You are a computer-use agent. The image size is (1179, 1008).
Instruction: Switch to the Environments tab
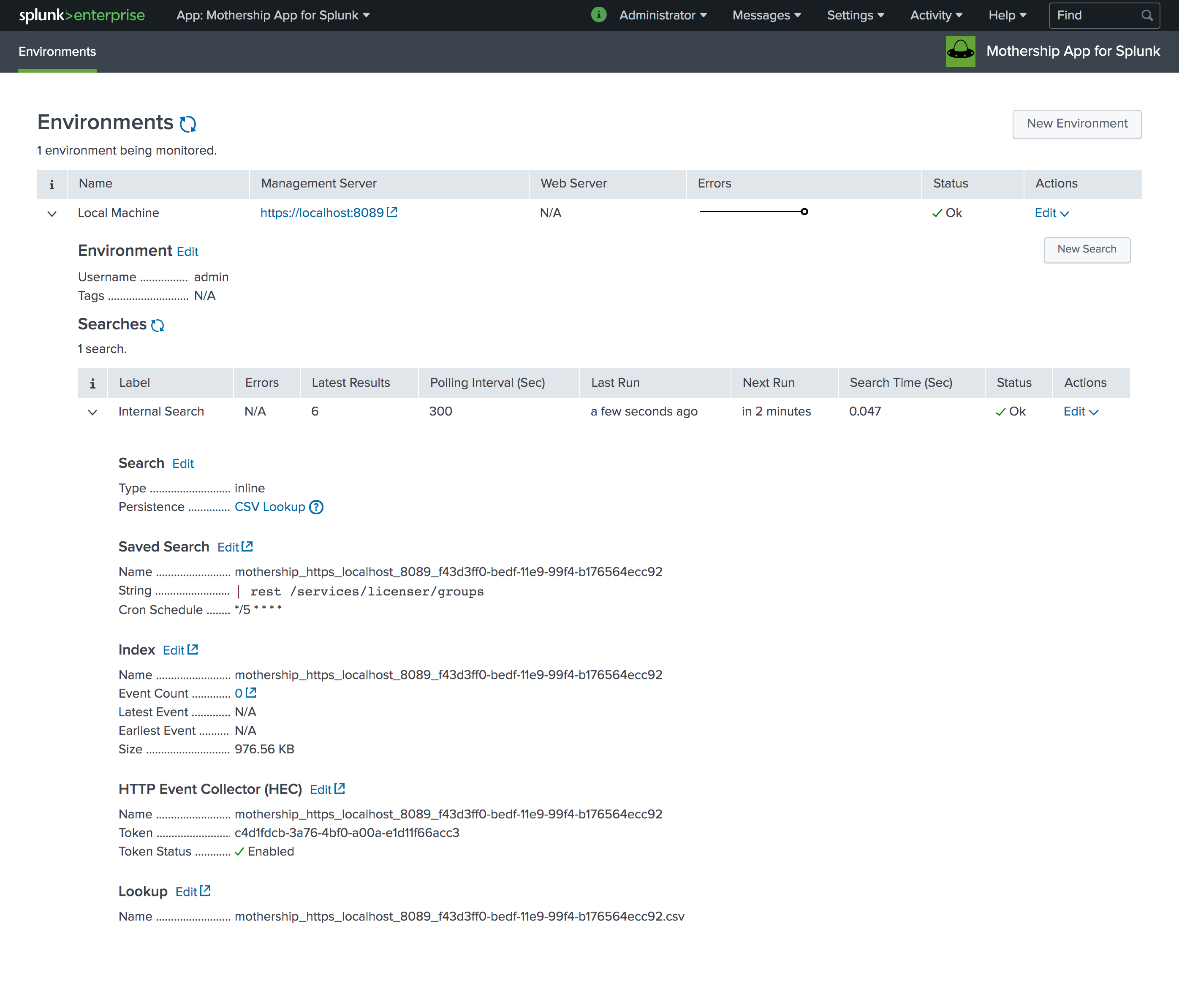tap(57, 51)
